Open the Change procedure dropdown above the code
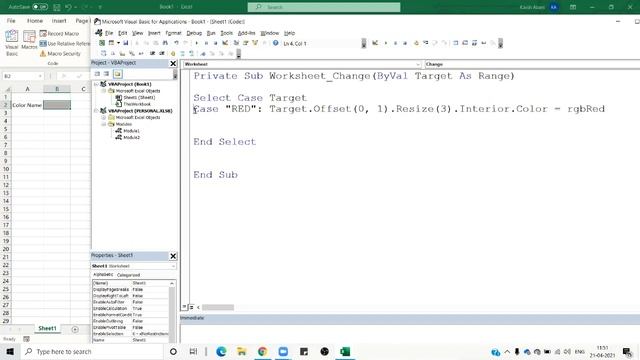Image resolution: width=640 pixels, height=360 pixels. tap(532, 64)
